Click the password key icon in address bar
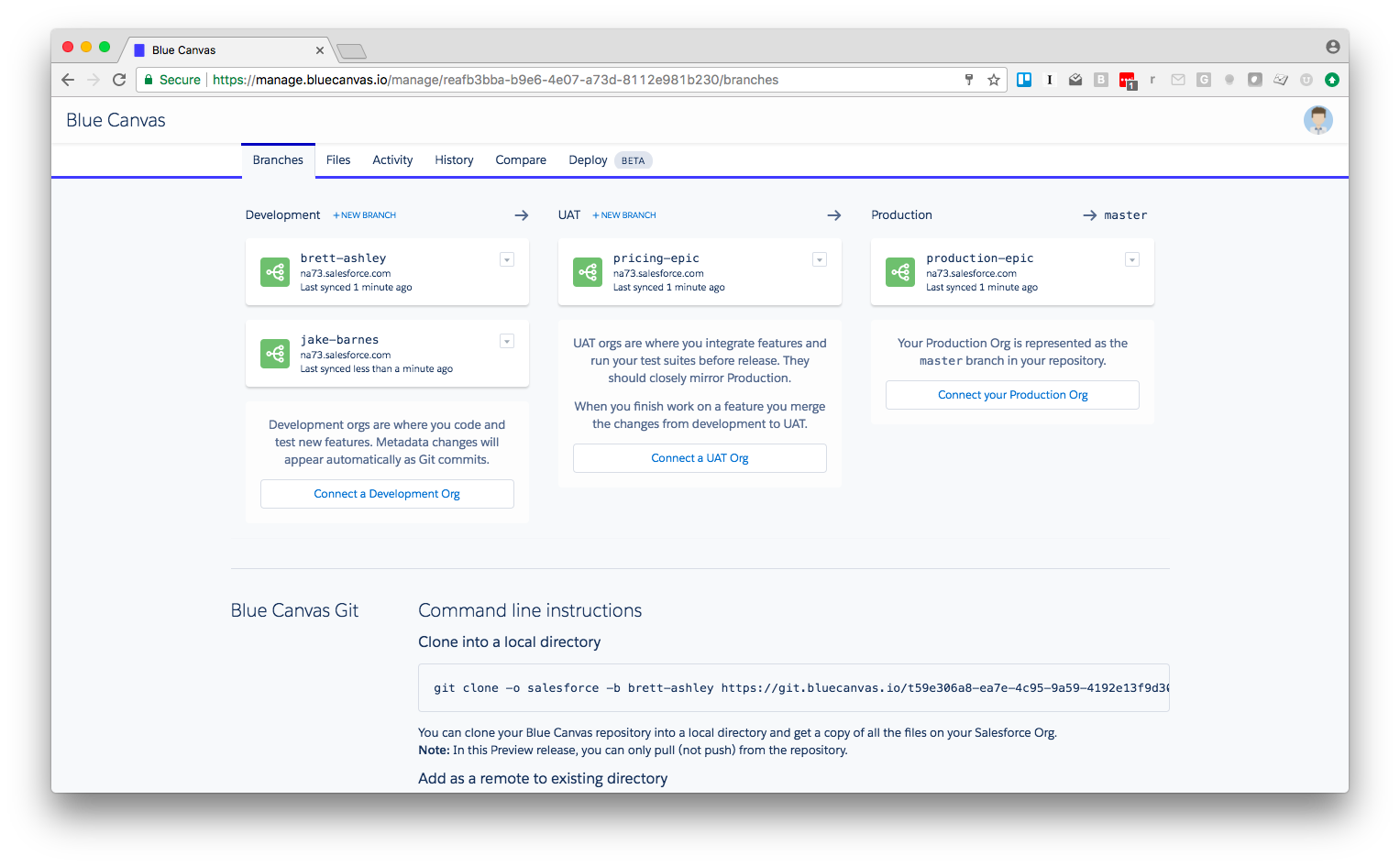The height and width of the screenshot is (866, 1400). pyautogui.click(x=969, y=80)
